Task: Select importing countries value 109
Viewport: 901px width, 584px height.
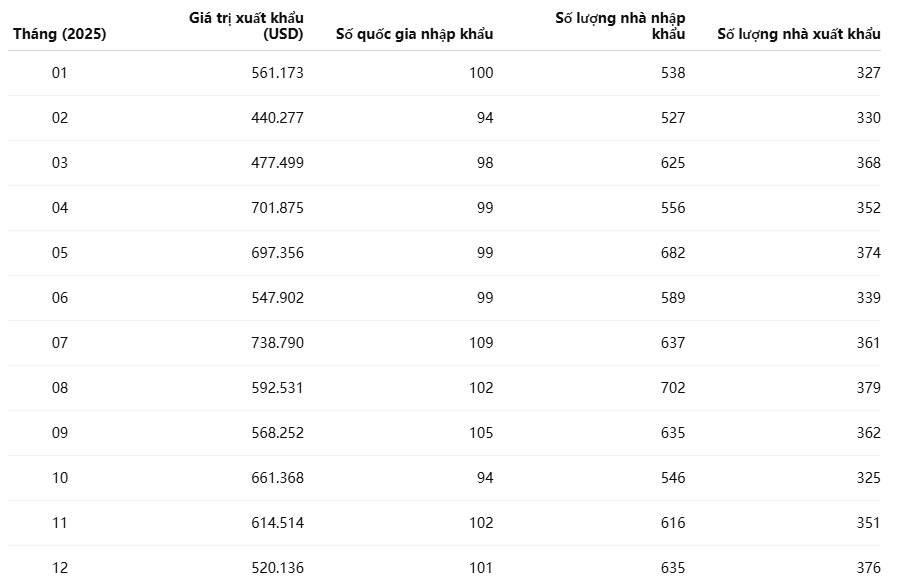Action: click(481, 343)
